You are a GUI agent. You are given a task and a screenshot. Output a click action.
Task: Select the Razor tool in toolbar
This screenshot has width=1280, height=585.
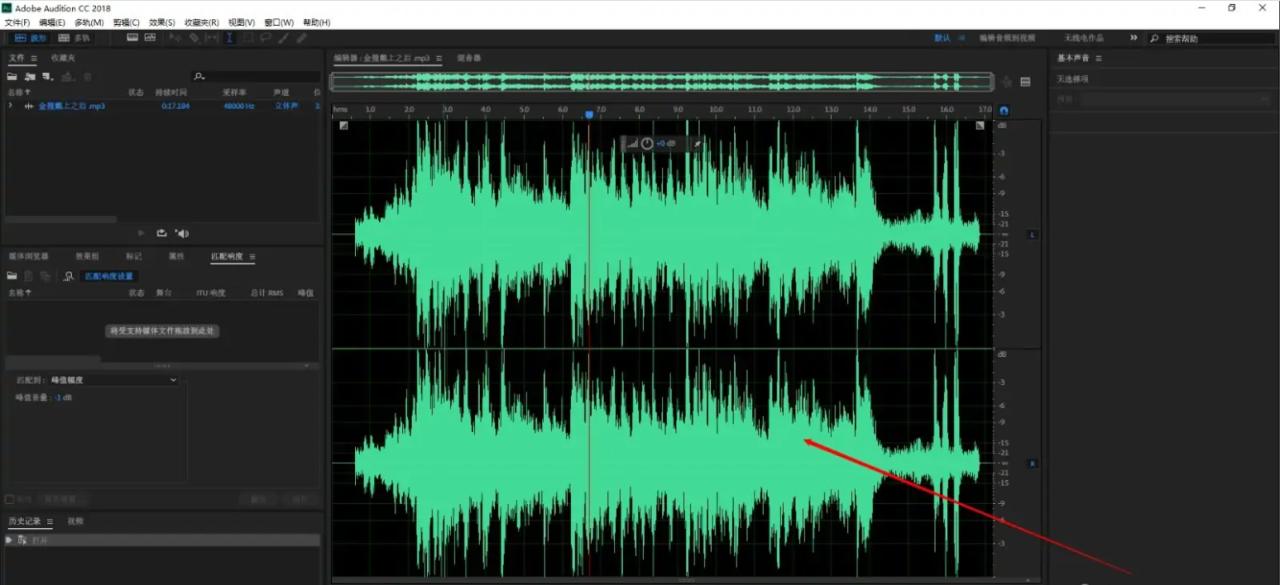[x=193, y=38]
